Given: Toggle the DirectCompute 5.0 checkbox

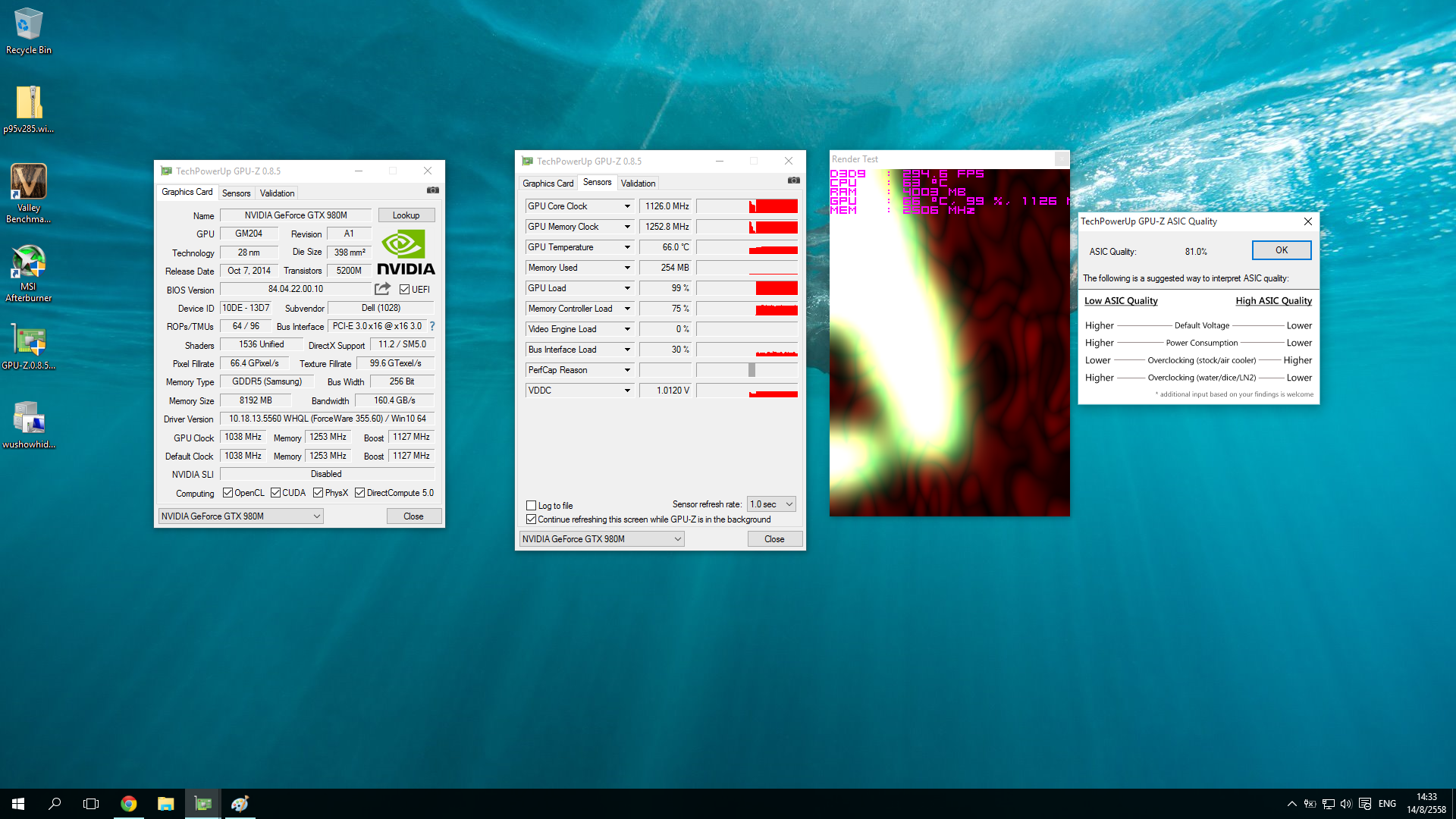Looking at the screenshot, I should (x=360, y=493).
